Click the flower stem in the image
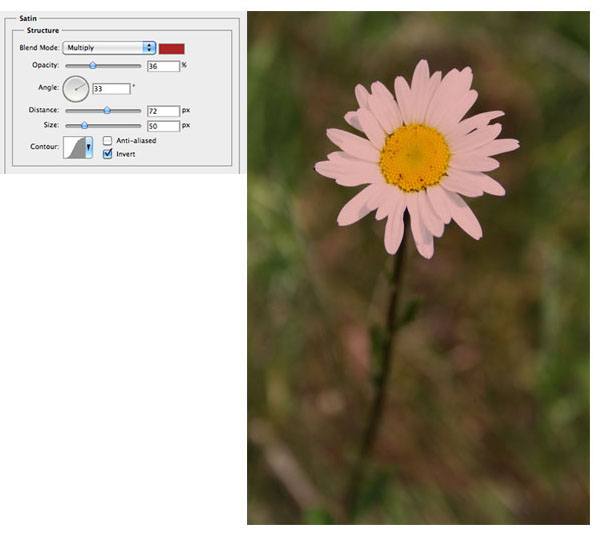 click(x=388, y=330)
